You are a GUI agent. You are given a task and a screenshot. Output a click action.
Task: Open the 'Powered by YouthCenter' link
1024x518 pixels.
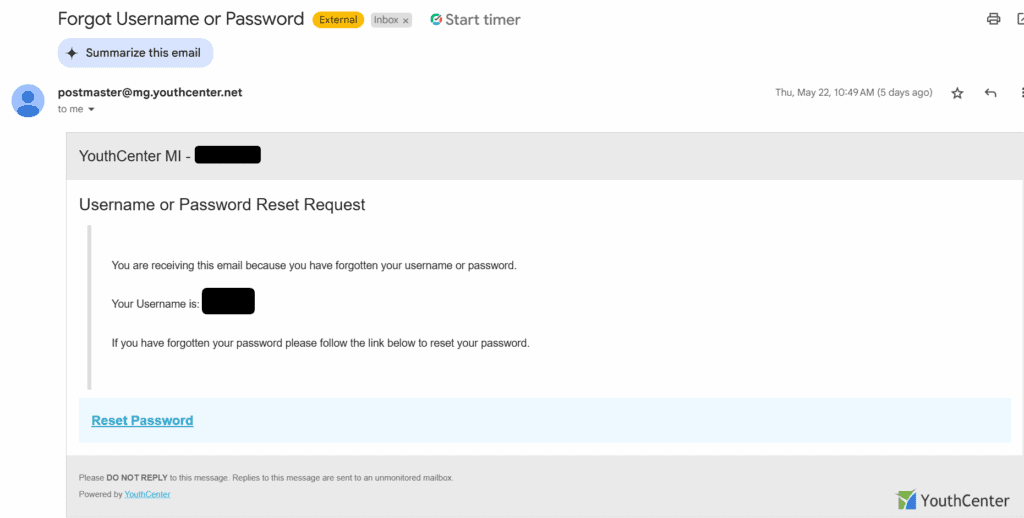[148, 494]
